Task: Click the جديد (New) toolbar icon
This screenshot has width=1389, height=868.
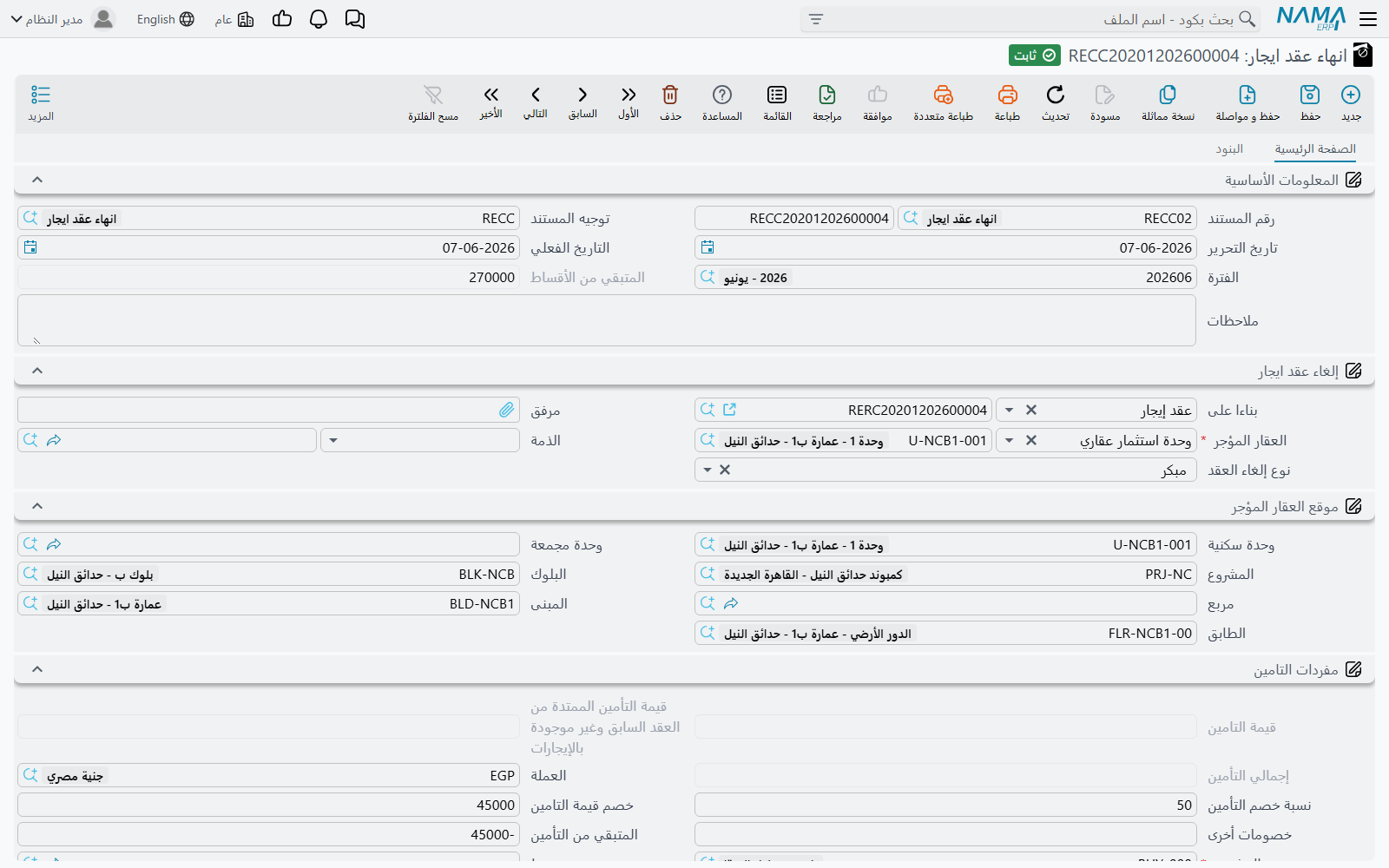Action: coord(1351,95)
